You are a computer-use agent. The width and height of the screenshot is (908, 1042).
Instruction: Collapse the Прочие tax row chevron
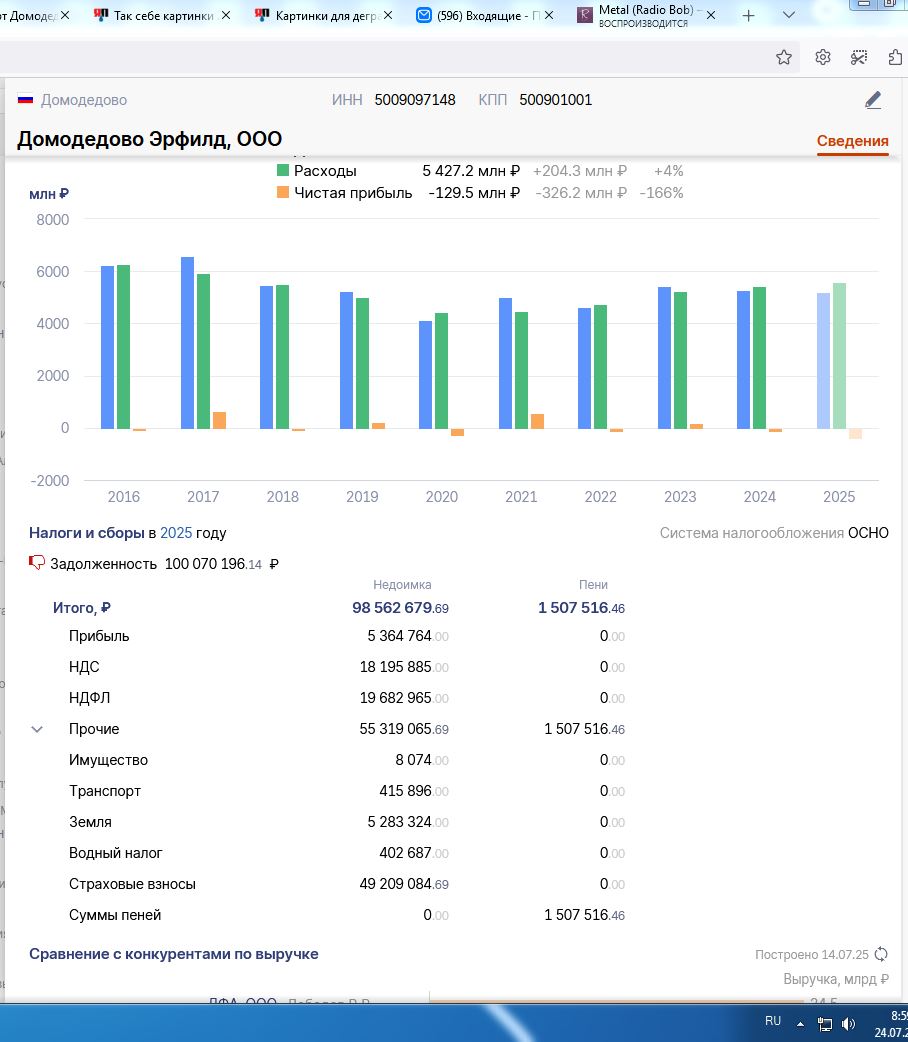tap(37, 729)
